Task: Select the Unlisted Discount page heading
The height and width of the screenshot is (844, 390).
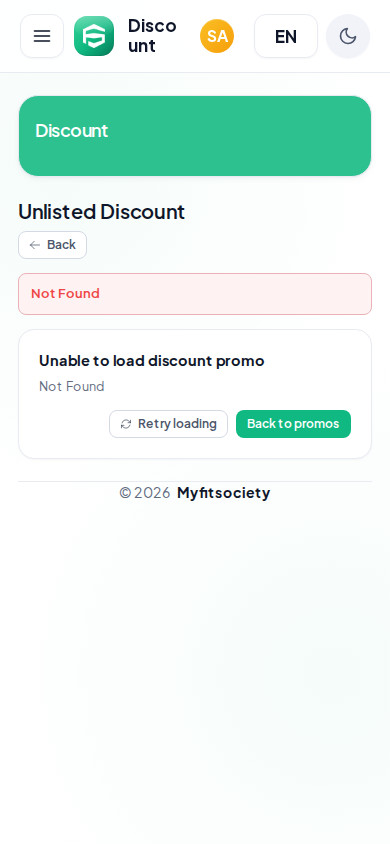Action: click(x=102, y=212)
